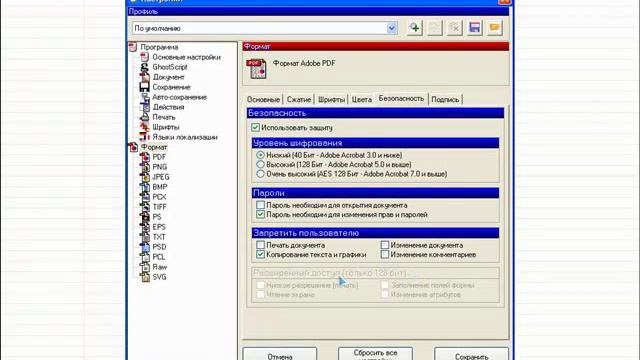Switch to the Основные tab
The image size is (640, 360).
tap(263, 99)
